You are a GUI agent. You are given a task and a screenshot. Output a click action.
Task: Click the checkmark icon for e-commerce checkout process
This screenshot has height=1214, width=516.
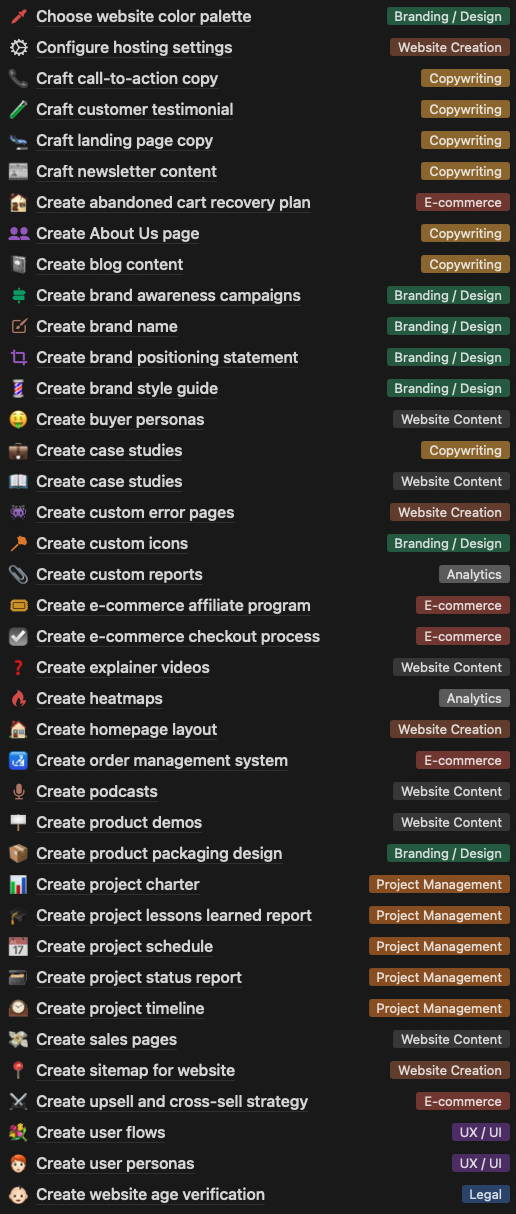(x=18, y=636)
